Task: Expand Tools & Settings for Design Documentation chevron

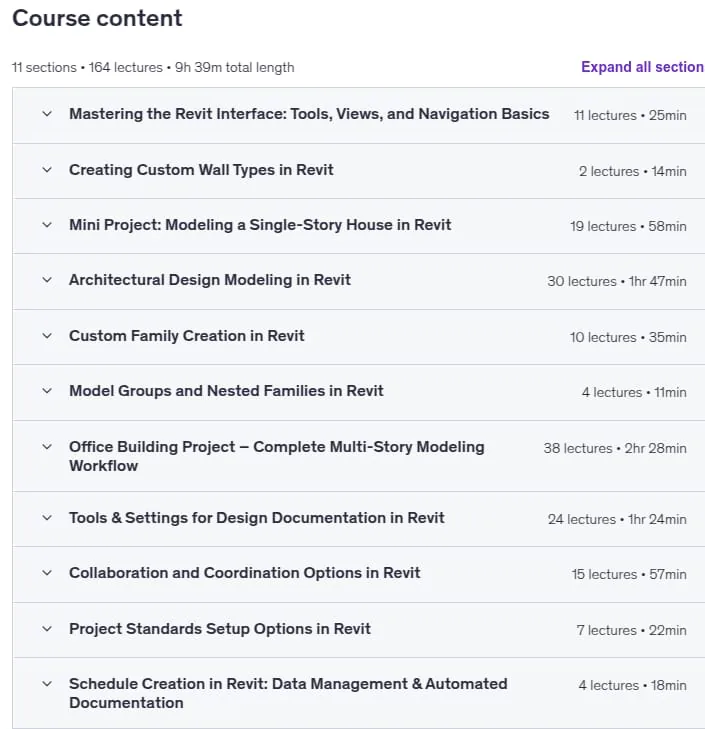Action: pos(47,518)
